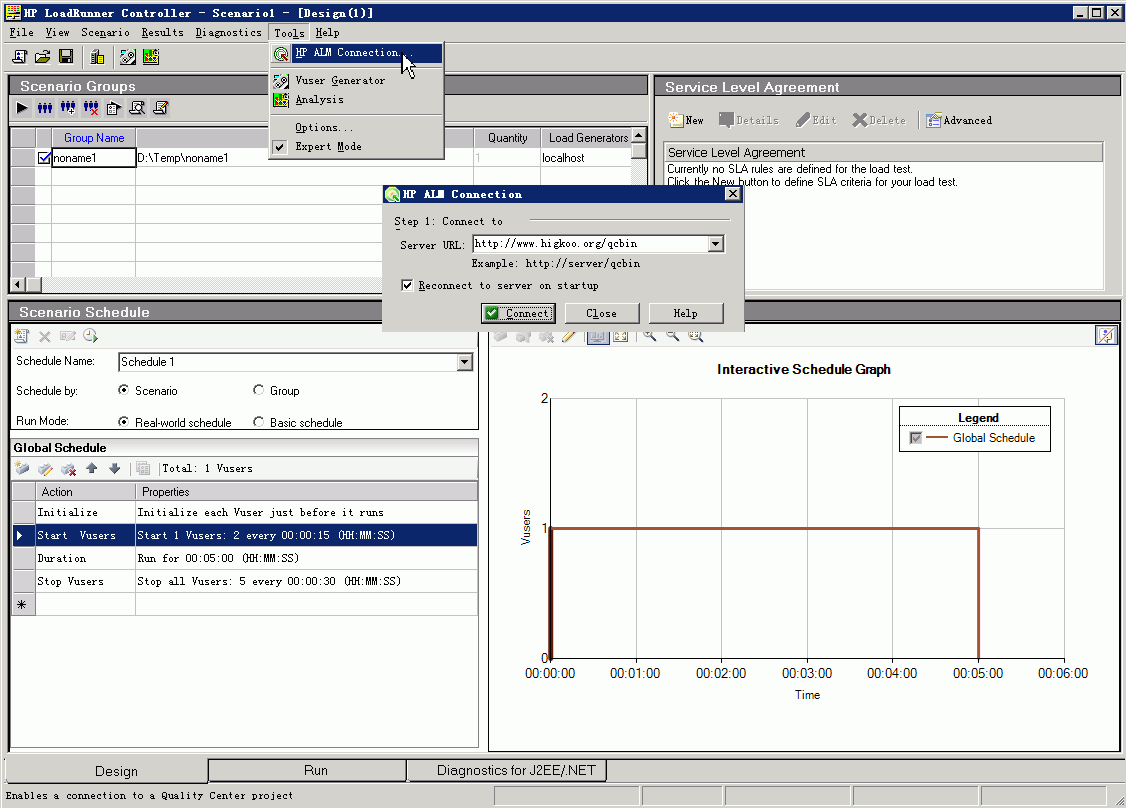Click the Scenario Groups left scroll arrow

point(18,284)
